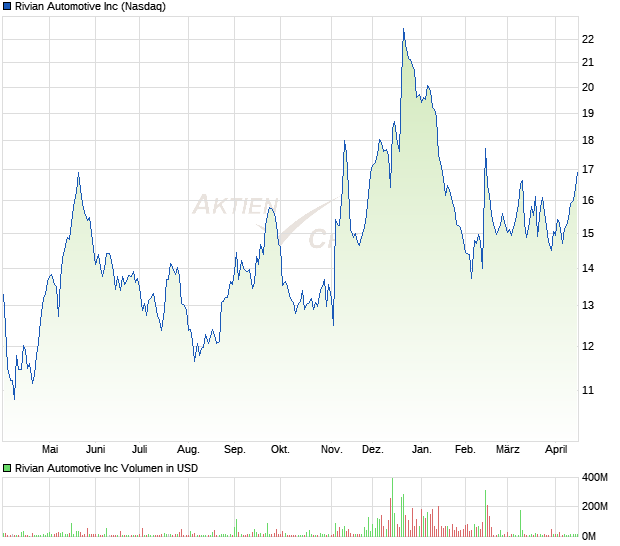Image resolution: width=620 pixels, height=546 pixels.
Task: Click the 'März' month label
Action: tap(508, 450)
